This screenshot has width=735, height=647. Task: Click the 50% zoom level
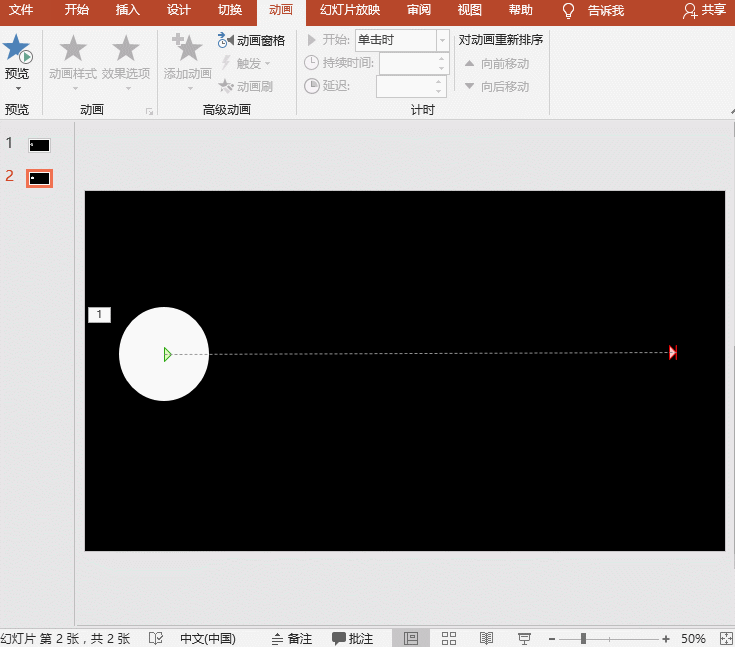tap(693, 639)
